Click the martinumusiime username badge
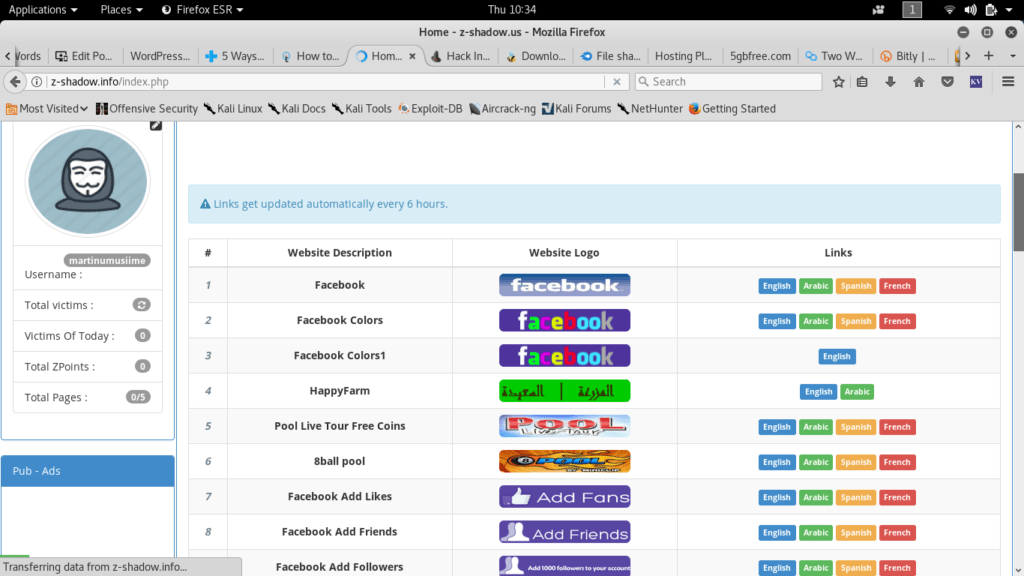Screen dimensions: 1024x576 click(x=107, y=261)
